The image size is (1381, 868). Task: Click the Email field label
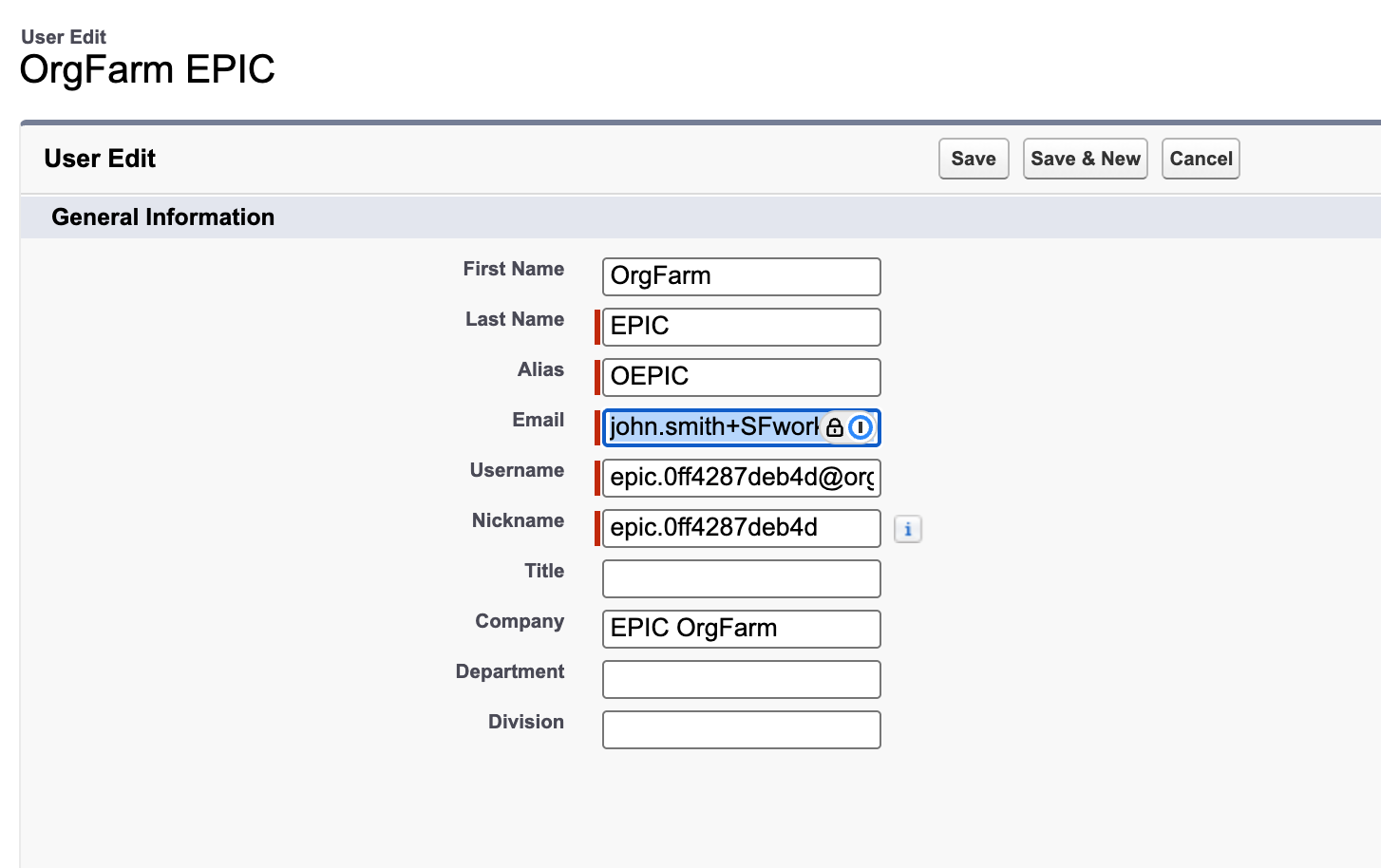[x=538, y=420]
